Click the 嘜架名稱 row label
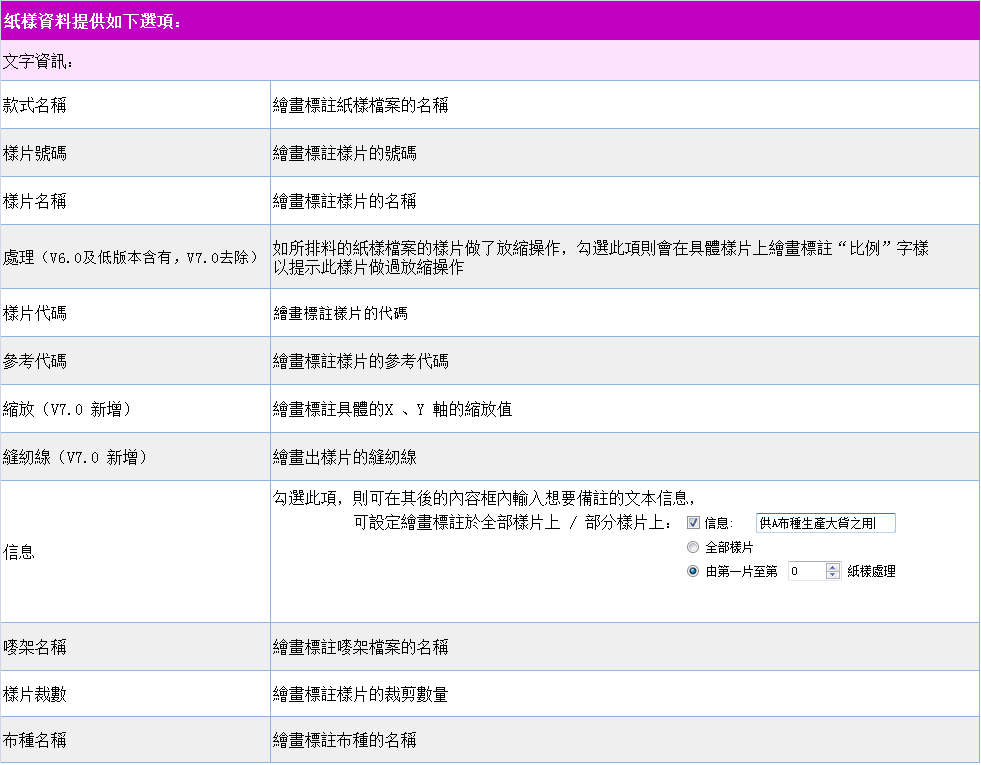Viewport: 981px width, 765px height. pos(35,647)
